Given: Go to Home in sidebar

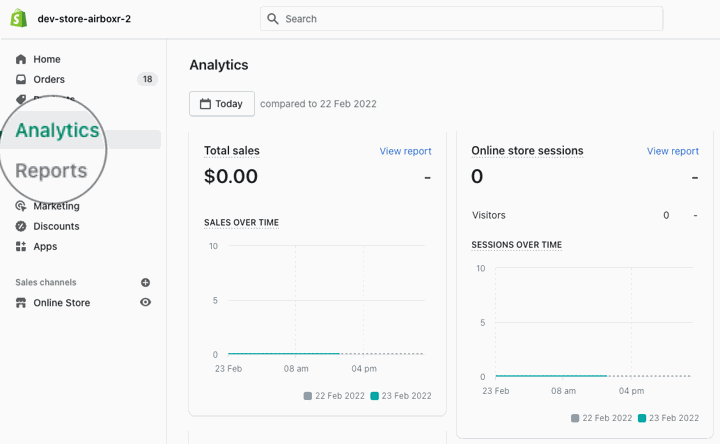Looking at the screenshot, I should pos(47,59).
